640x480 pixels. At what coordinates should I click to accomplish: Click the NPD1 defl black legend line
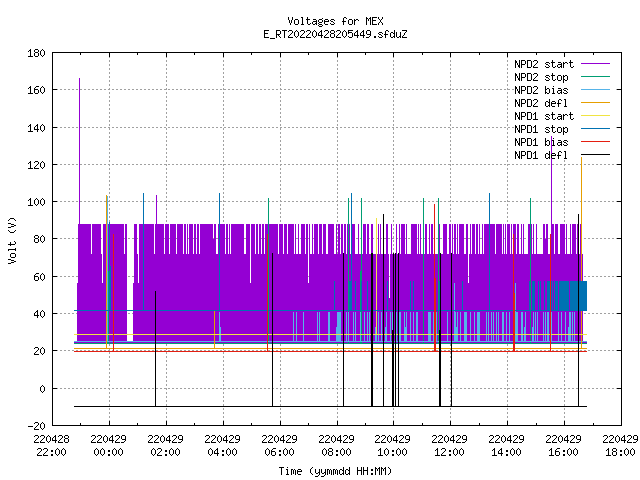[x=595, y=155]
